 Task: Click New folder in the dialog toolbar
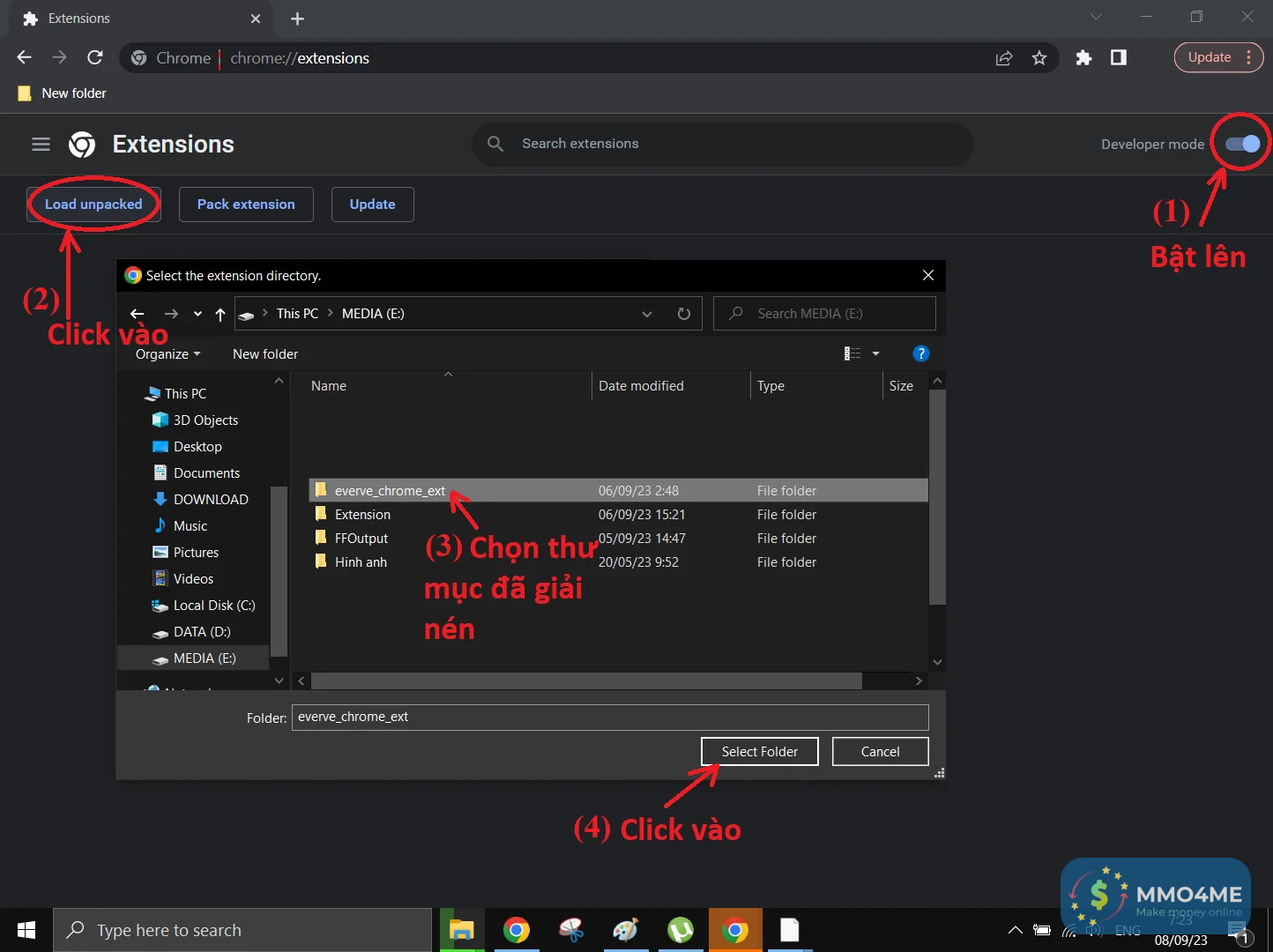pyautogui.click(x=265, y=353)
